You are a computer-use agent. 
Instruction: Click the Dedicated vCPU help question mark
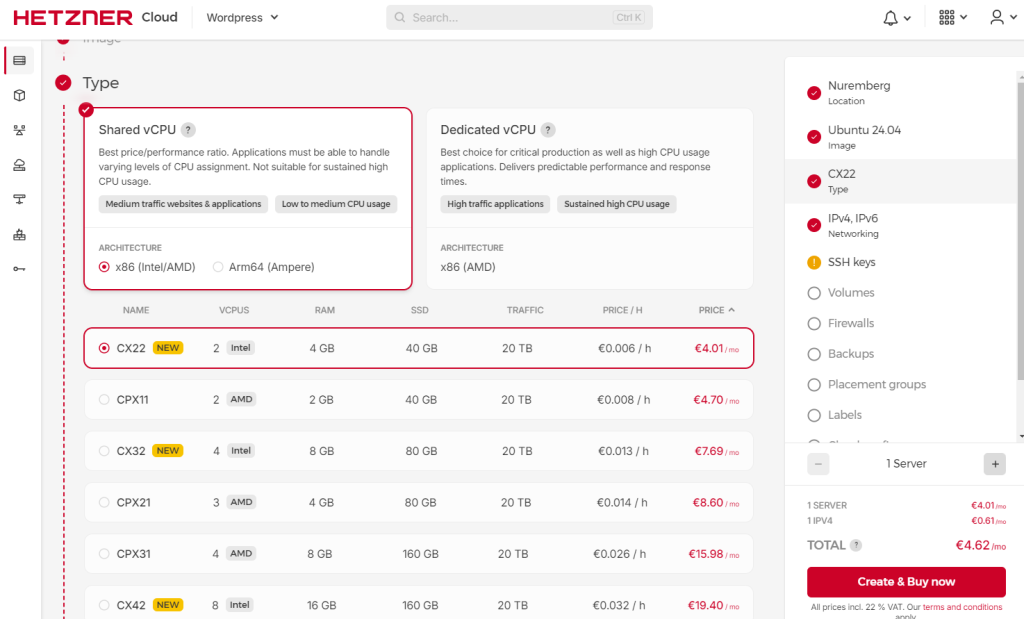pos(548,130)
